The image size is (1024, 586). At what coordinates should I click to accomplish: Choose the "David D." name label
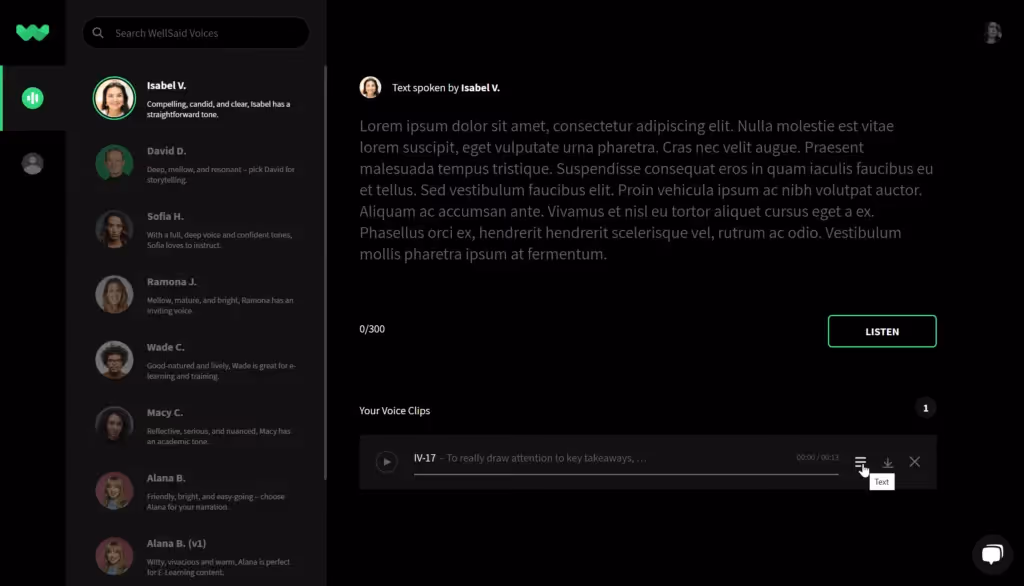pos(167,151)
